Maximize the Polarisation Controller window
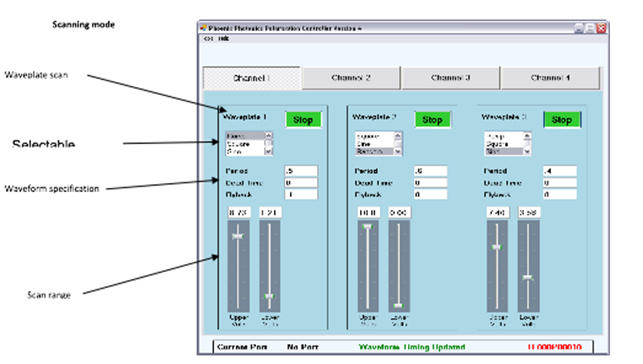Screen dimensions: 643x364 (590, 28)
